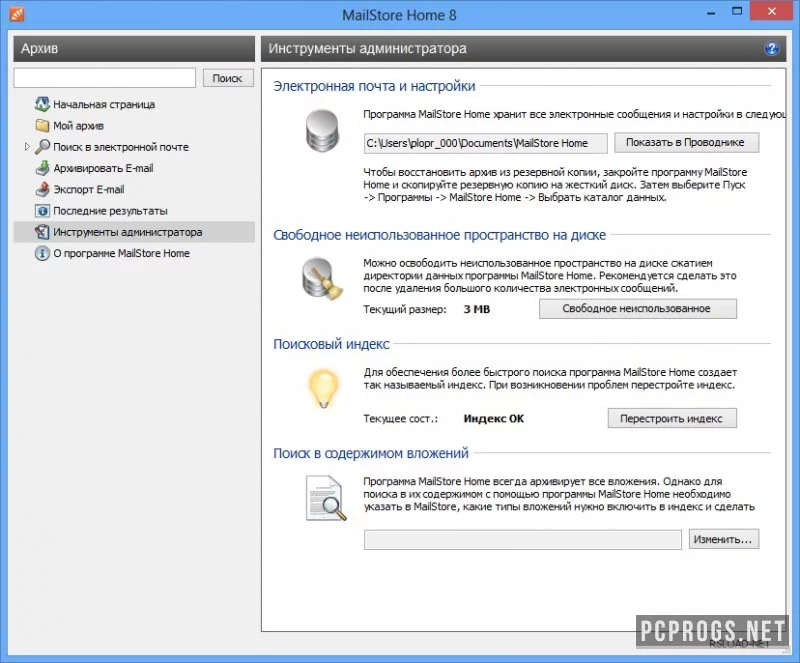Click the Свободное неиспользованное пространство на диске heading
Image resolution: width=800 pixels, height=663 pixels.
click(x=439, y=235)
